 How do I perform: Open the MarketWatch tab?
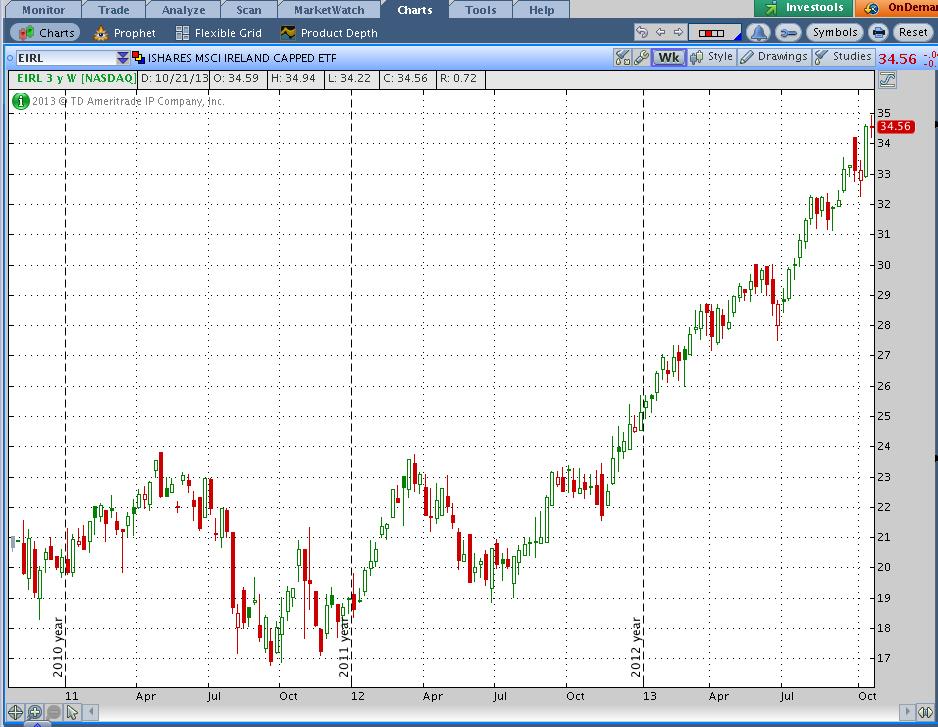click(329, 10)
